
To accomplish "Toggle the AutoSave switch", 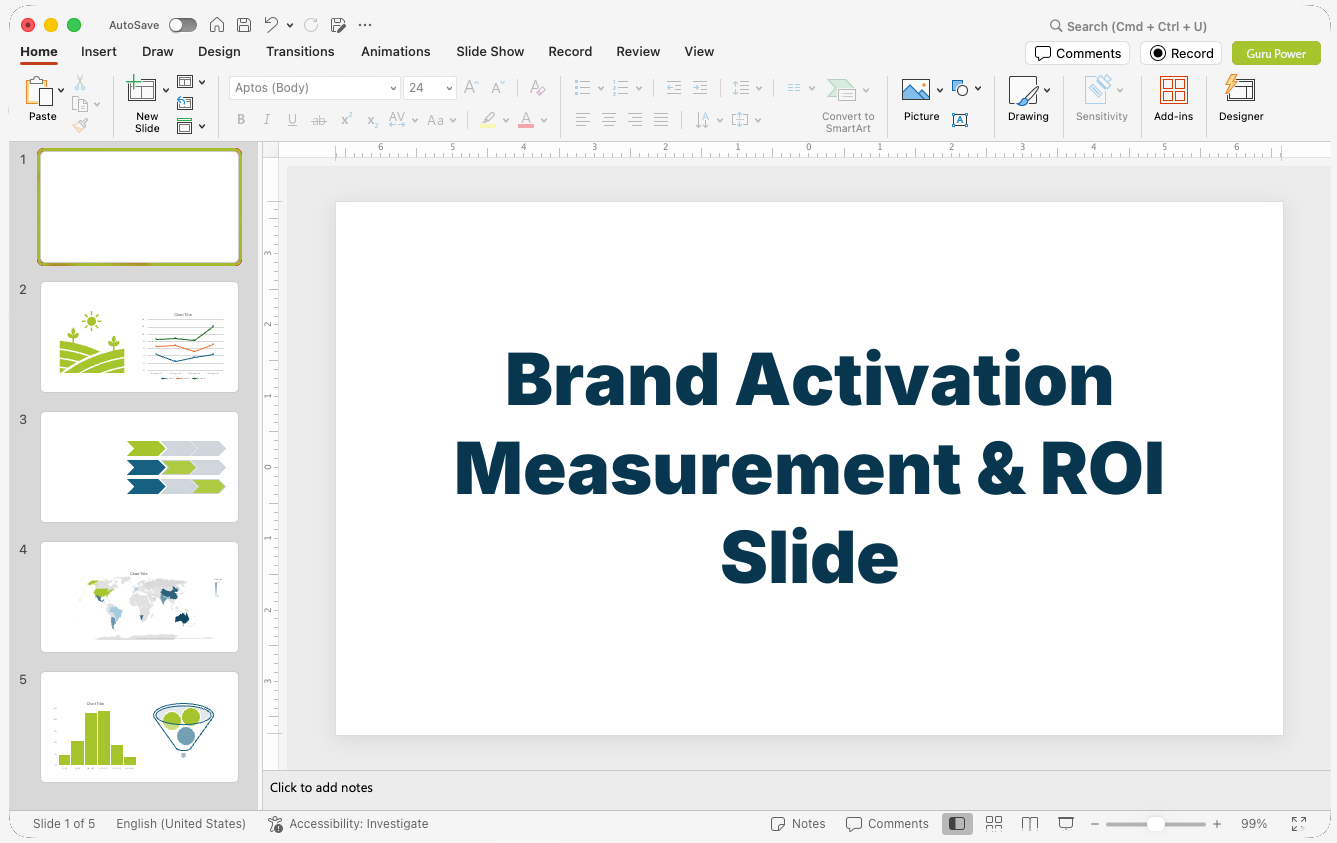I will (x=183, y=25).
